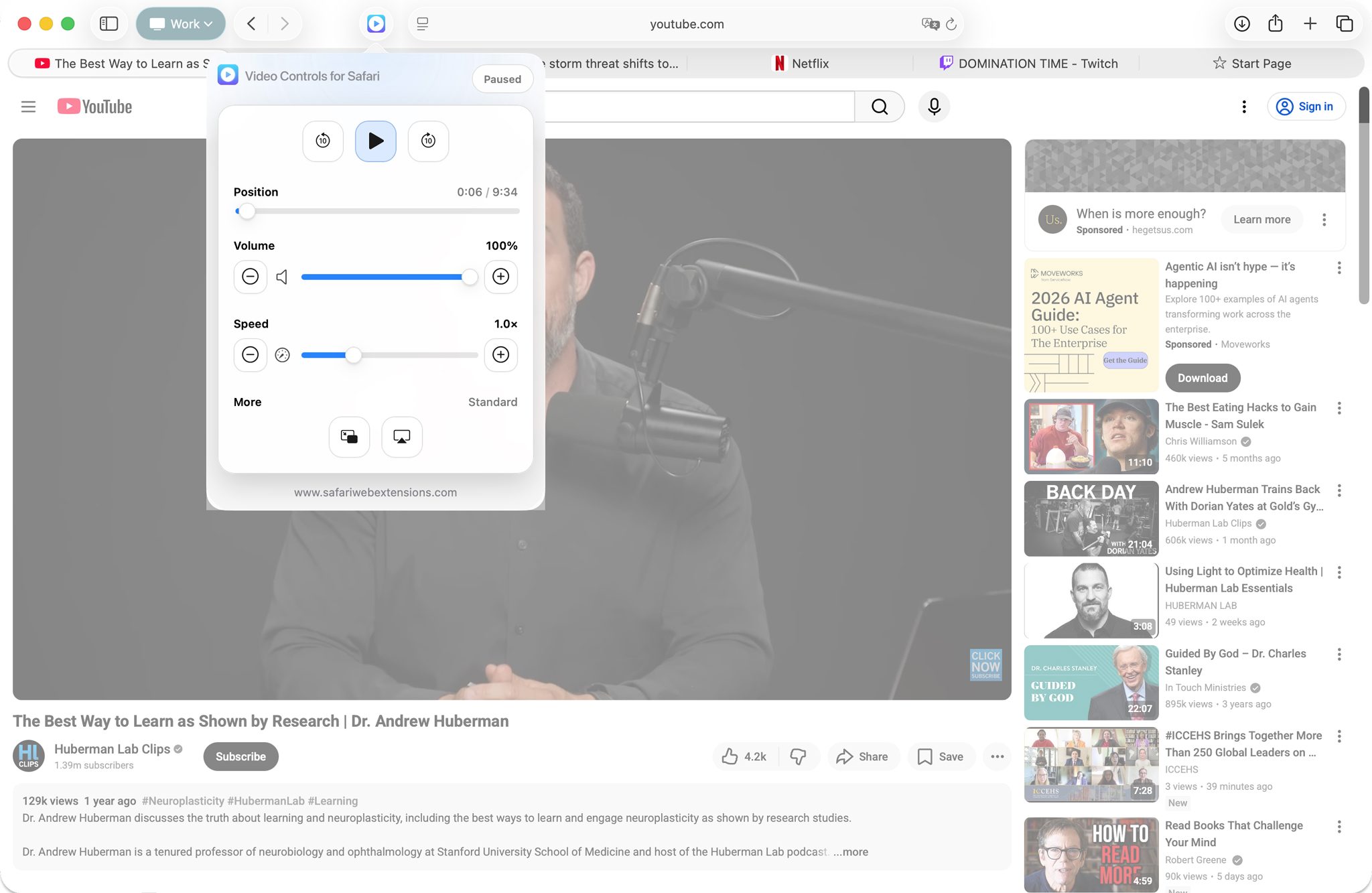Switch to DOMINATION TIME - Twitch tab
This screenshot has height=893, width=1372.
pos(1028,64)
